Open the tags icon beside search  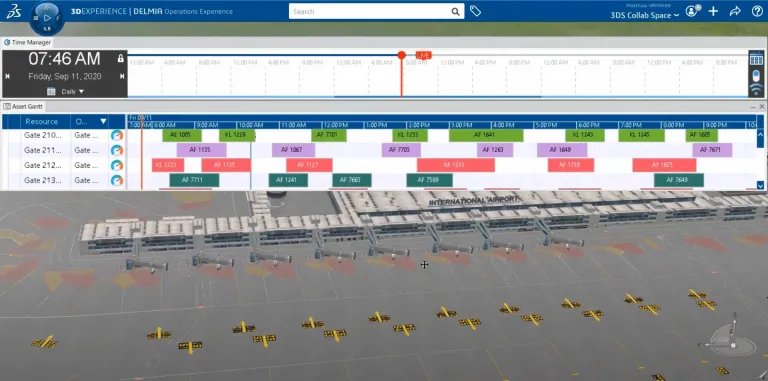click(475, 11)
